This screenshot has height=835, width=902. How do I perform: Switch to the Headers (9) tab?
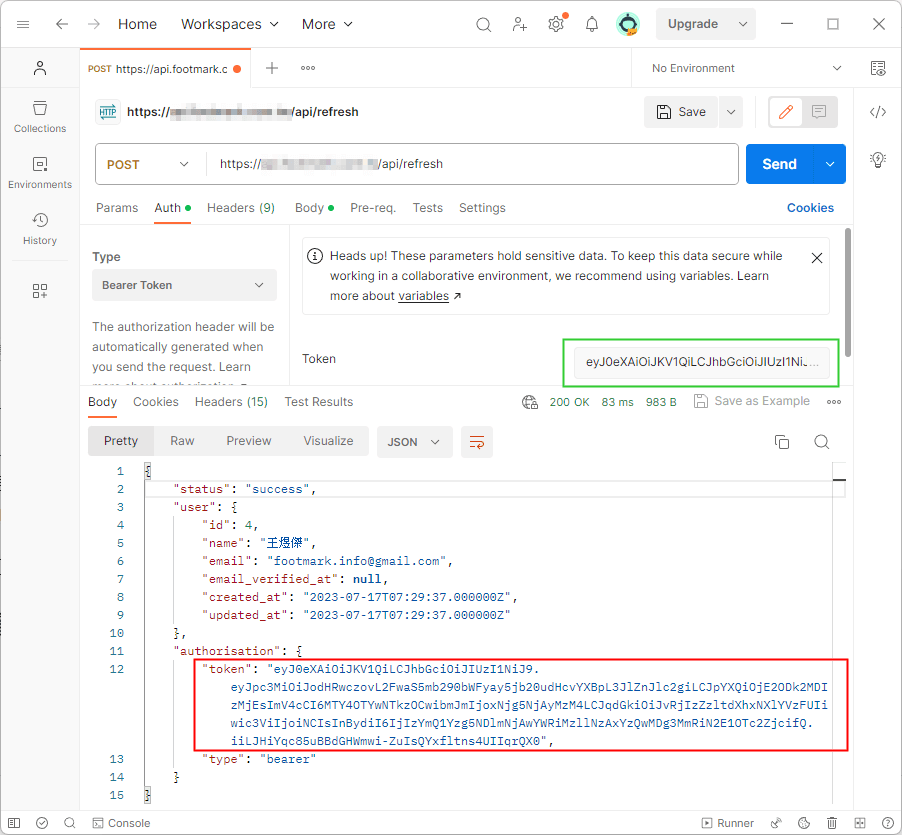[x=241, y=208]
